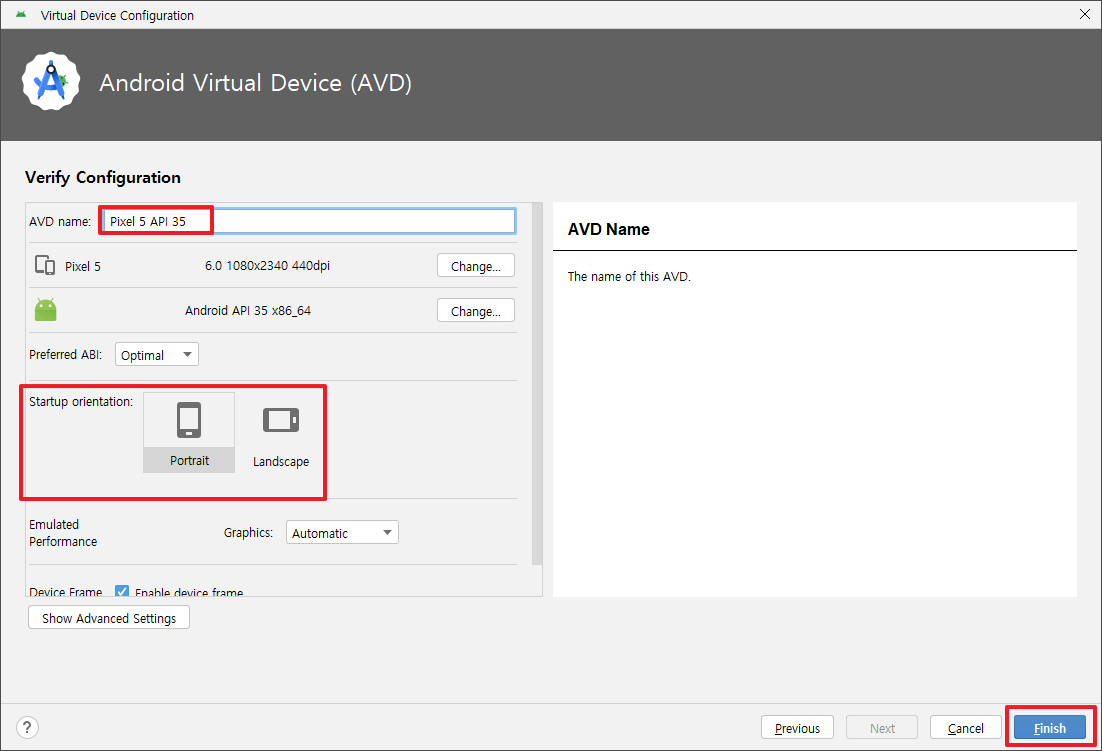Click Change button for Android API 35 image
Image resolution: width=1102 pixels, height=751 pixels.
[x=476, y=311]
